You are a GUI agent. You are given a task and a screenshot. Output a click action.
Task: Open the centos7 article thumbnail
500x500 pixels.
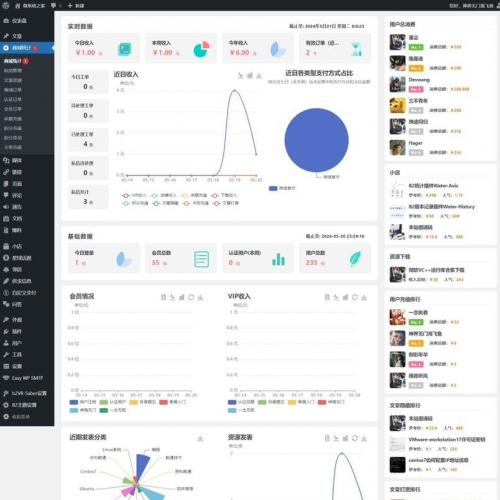pyautogui.click(x=397, y=465)
